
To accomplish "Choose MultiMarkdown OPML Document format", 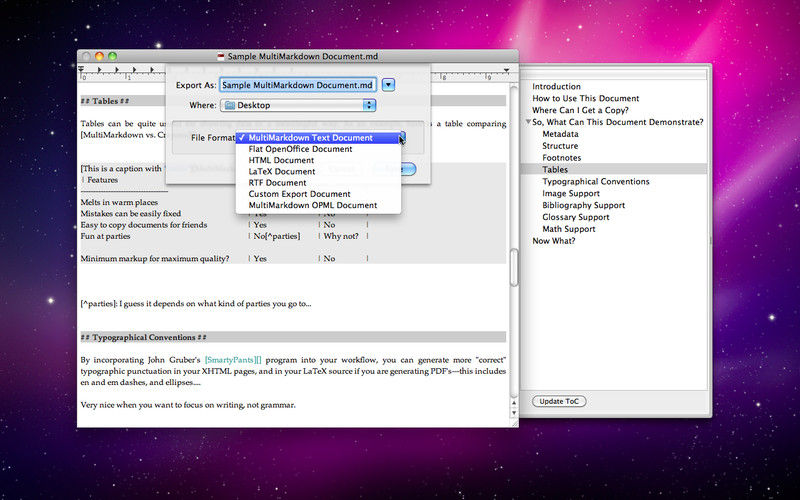I will (318, 205).
